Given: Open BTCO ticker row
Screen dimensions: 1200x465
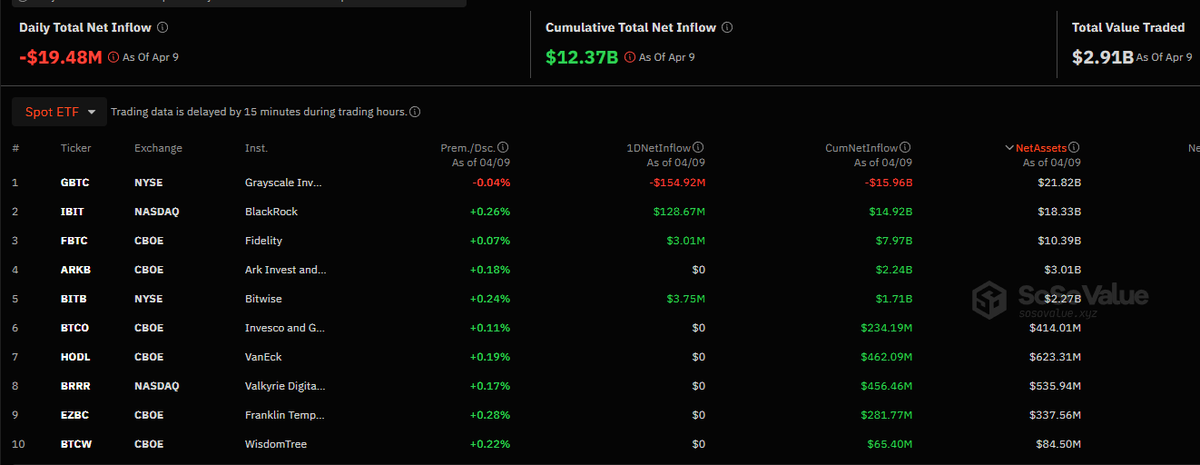Looking at the screenshot, I should pos(76,328).
